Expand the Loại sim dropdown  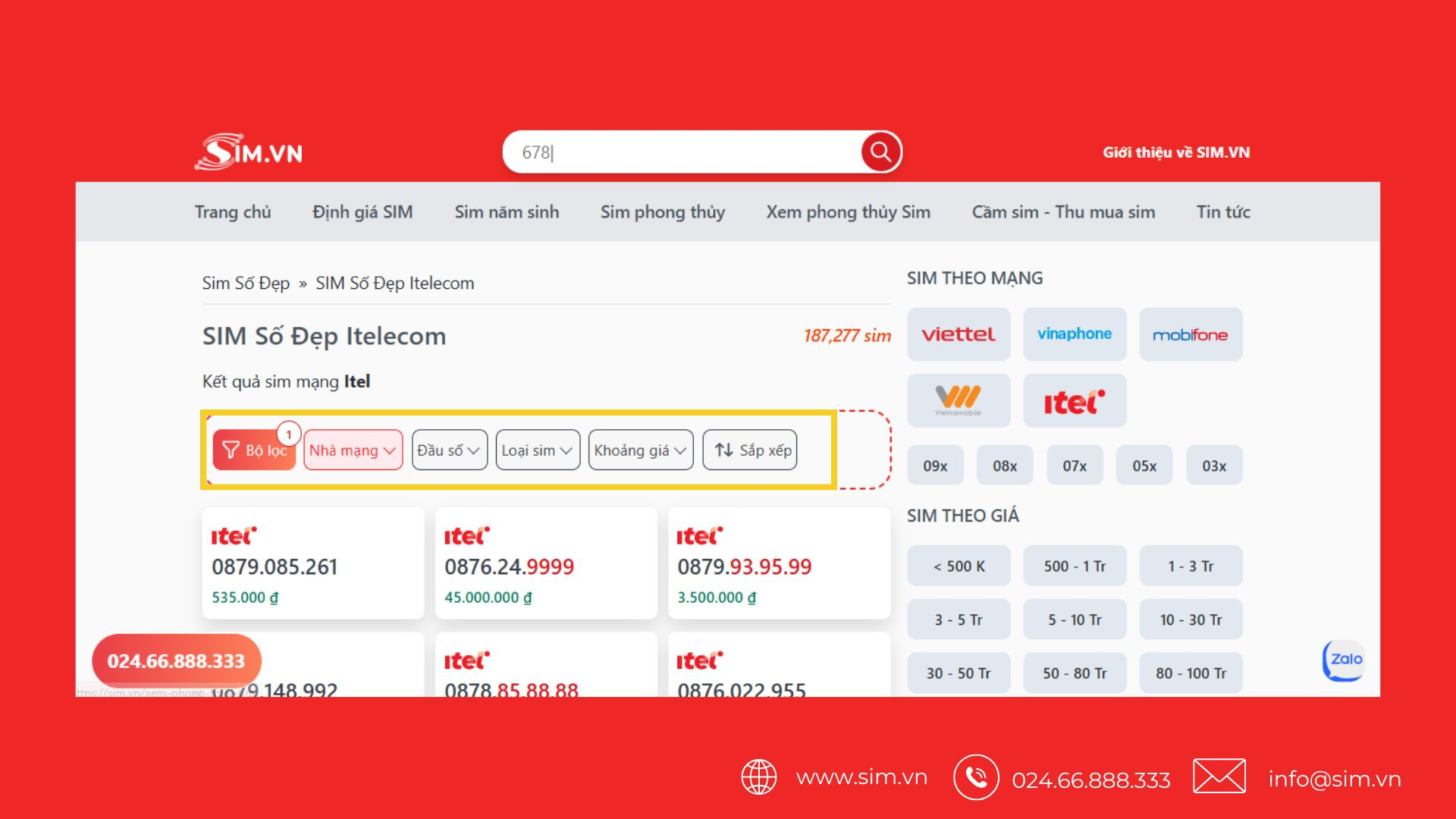(x=538, y=450)
